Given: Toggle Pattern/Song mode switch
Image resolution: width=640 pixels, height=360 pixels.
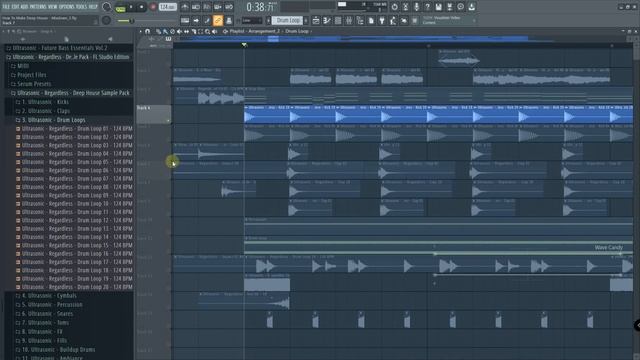Looking at the screenshot, I should (120, 8).
